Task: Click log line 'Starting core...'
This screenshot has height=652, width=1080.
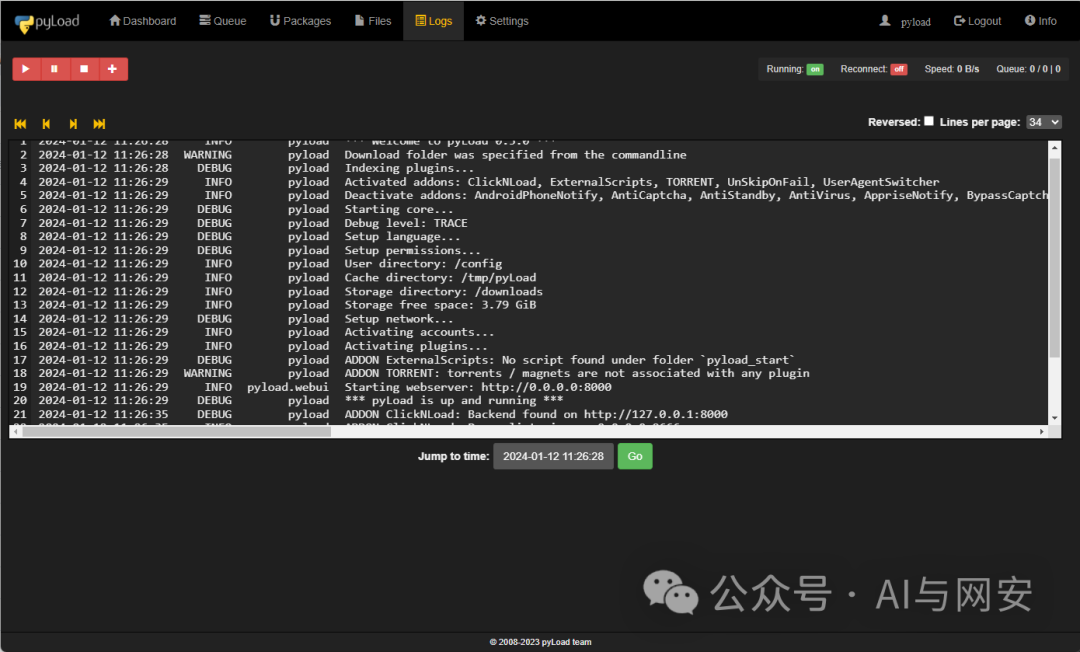Action: 399,209
